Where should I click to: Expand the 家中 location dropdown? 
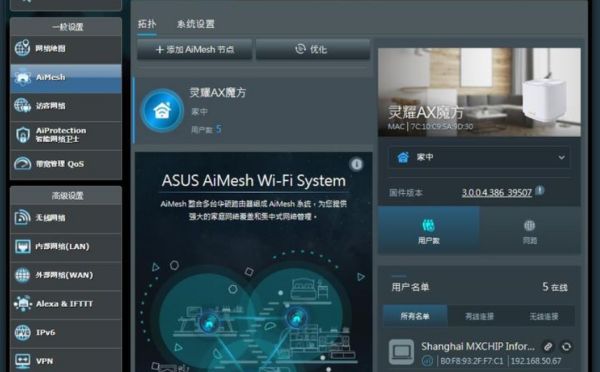pyautogui.click(x=479, y=157)
